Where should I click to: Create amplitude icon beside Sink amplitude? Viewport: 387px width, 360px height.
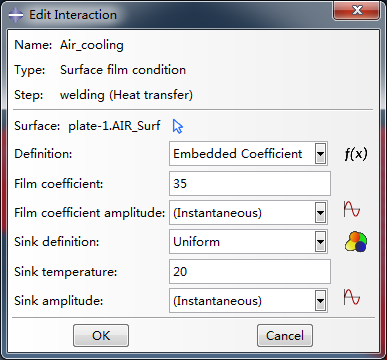coord(352,297)
